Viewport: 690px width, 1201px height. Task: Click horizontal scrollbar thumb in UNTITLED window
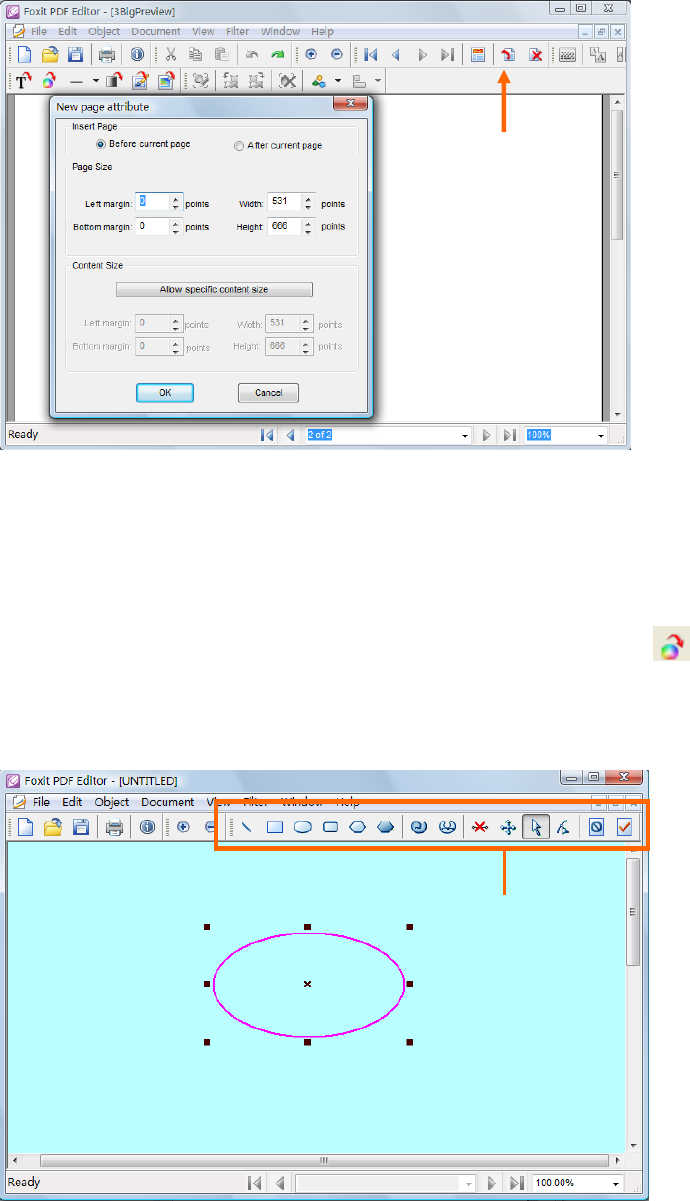click(x=322, y=1161)
